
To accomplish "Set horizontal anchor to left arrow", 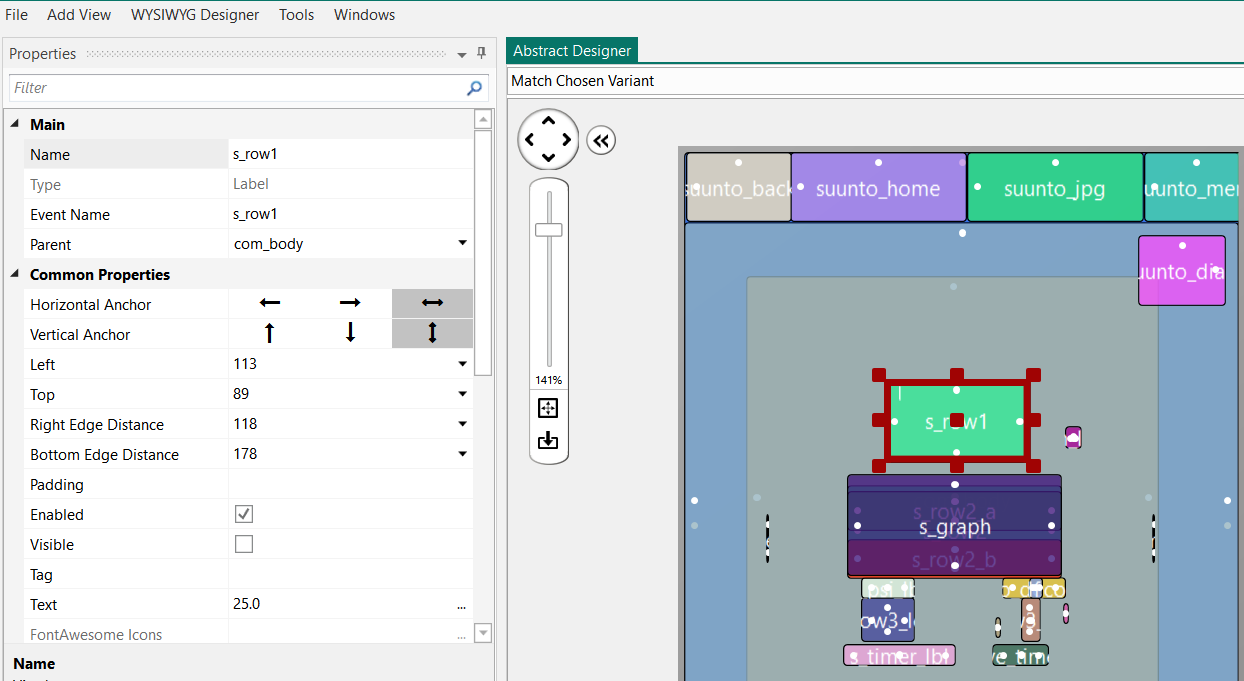I will (x=270, y=303).
